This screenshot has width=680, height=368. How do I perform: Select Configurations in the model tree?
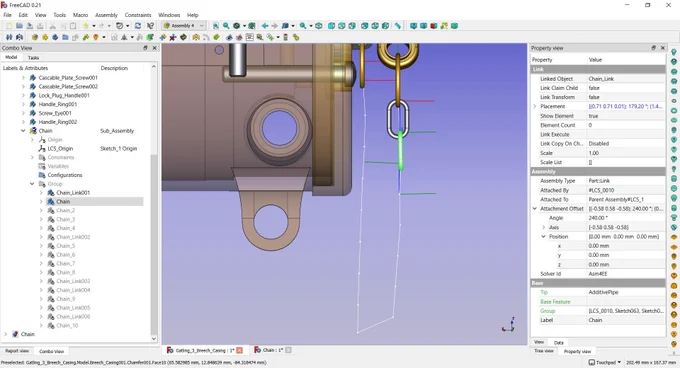click(x=65, y=175)
